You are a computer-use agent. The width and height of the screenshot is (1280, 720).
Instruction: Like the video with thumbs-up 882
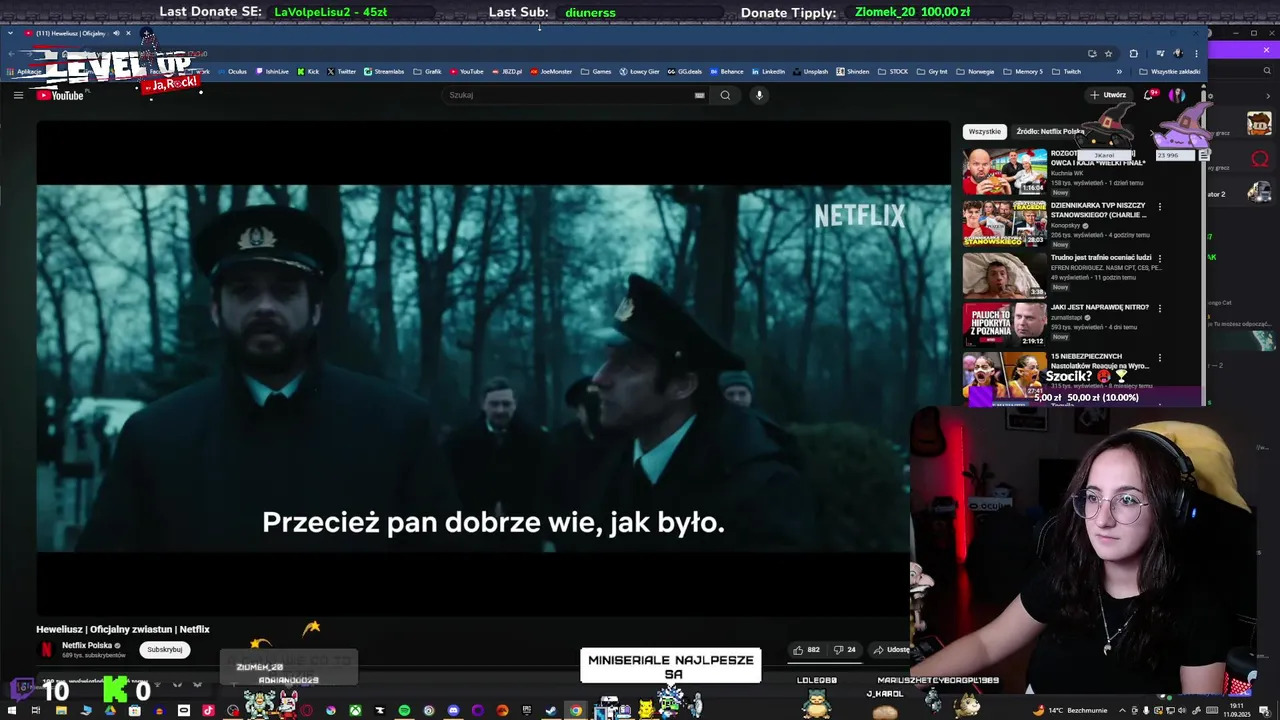(x=806, y=649)
